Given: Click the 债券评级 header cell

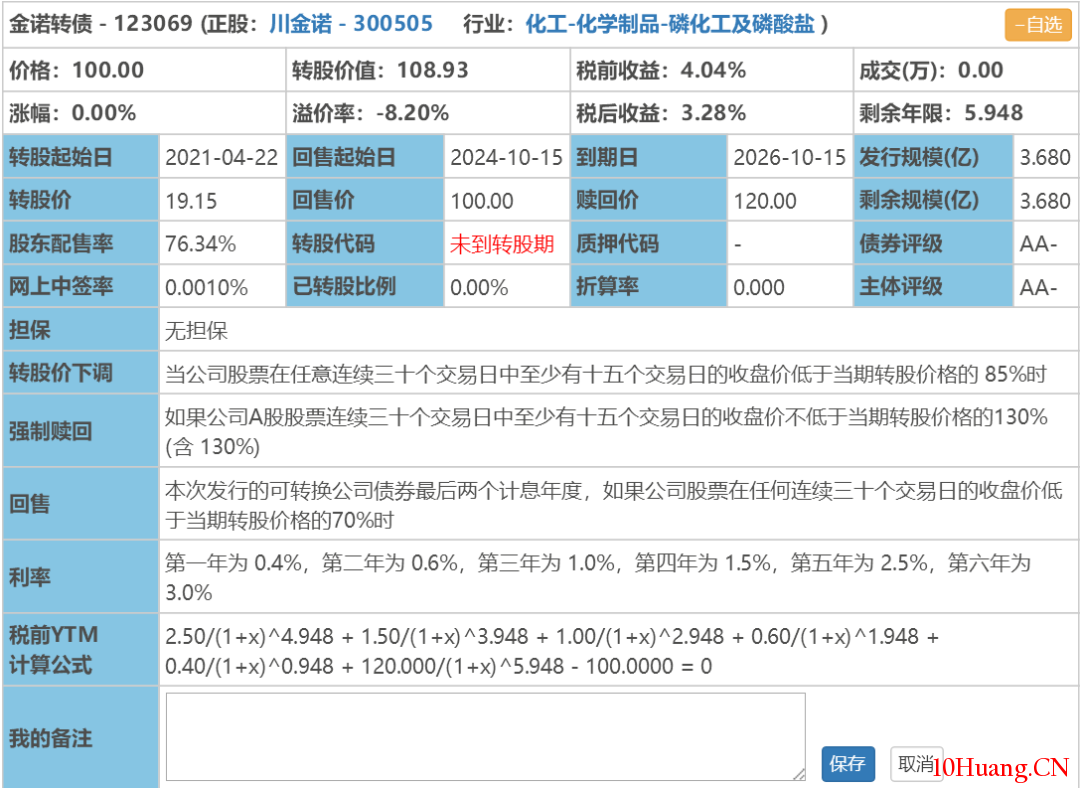Looking at the screenshot, I should click(x=933, y=243).
